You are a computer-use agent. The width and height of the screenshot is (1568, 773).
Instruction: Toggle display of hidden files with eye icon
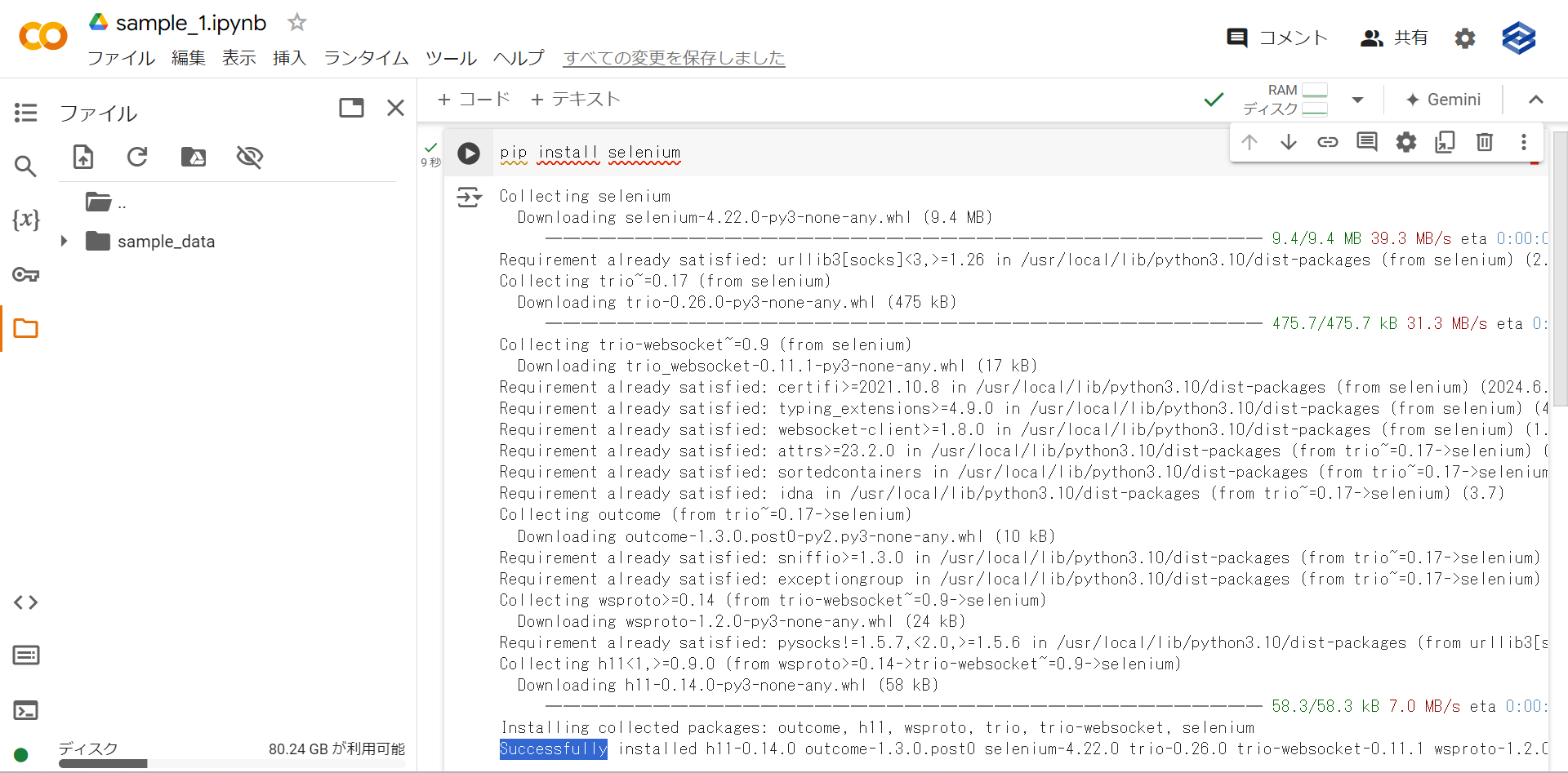coord(249,157)
